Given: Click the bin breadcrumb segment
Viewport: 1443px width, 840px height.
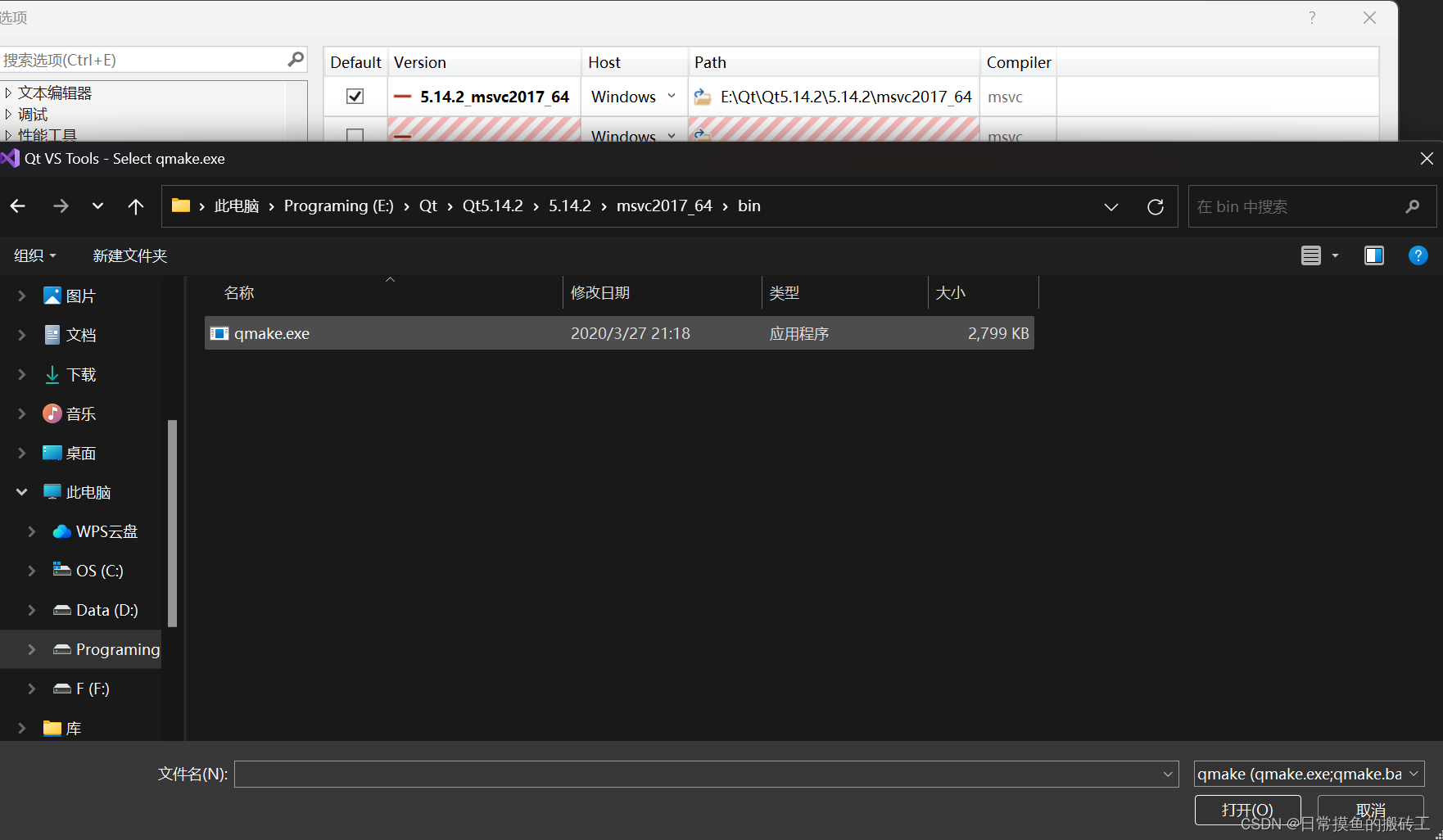Looking at the screenshot, I should (x=749, y=206).
